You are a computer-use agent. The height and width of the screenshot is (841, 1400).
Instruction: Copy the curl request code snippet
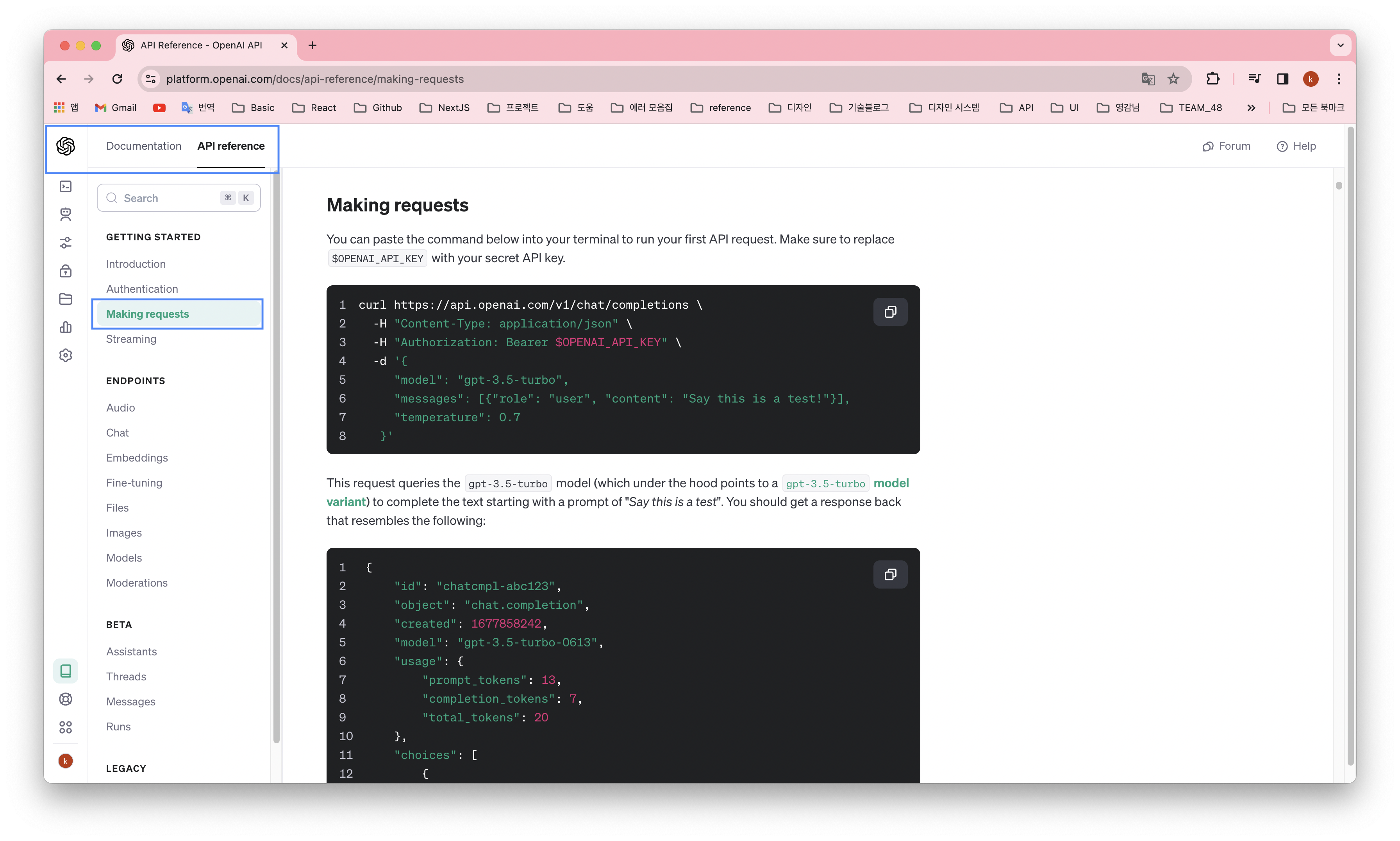coord(890,312)
